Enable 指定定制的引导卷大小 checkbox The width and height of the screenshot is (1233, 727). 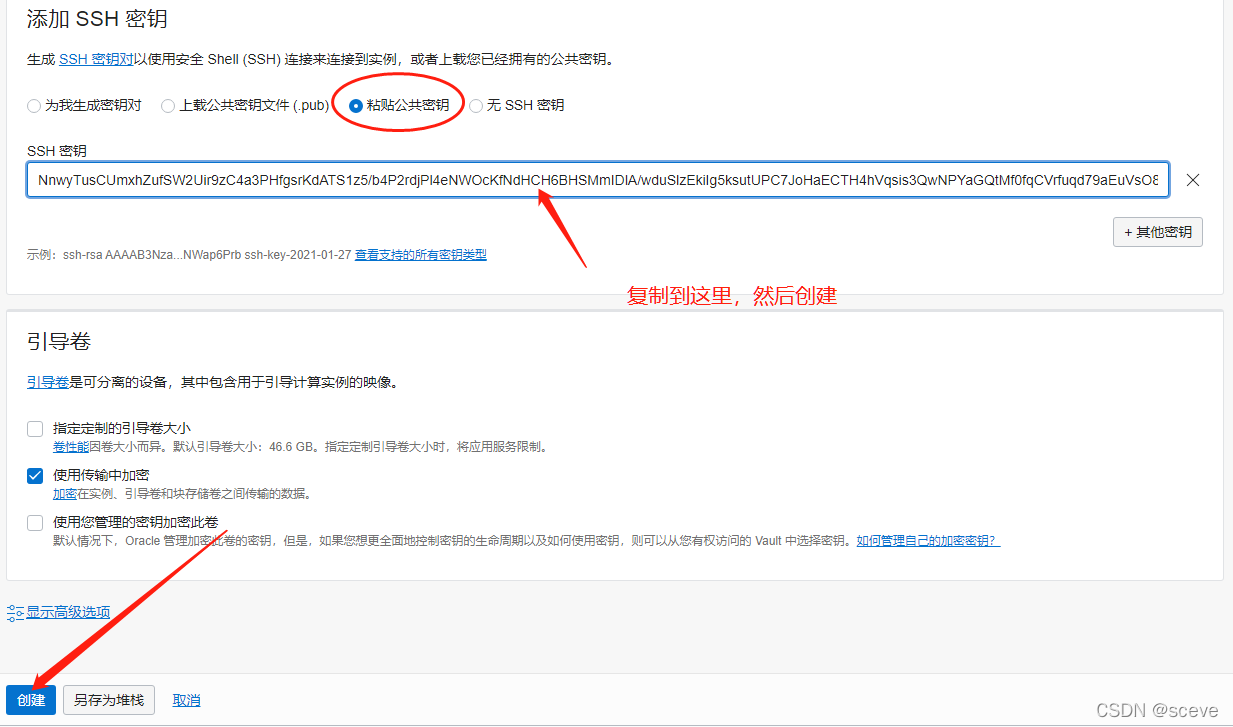click(x=35, y=429)
